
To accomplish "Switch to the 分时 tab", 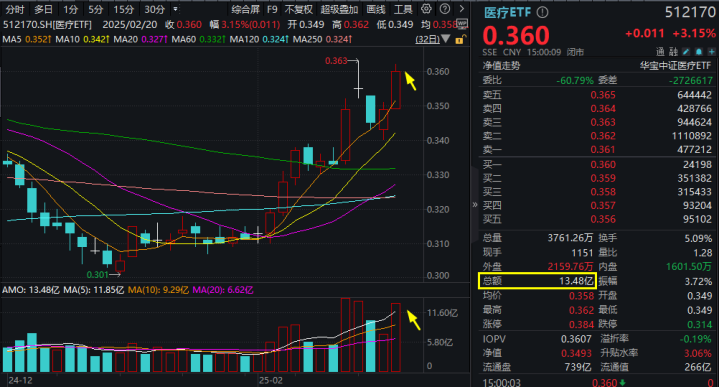I will pos(15,9).
